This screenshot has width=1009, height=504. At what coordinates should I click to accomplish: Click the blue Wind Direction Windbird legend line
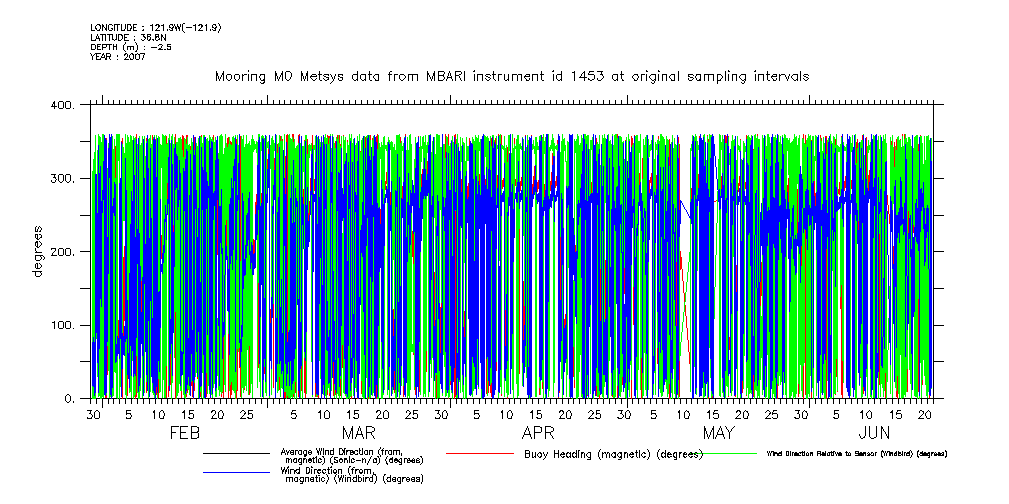point(237,472)
